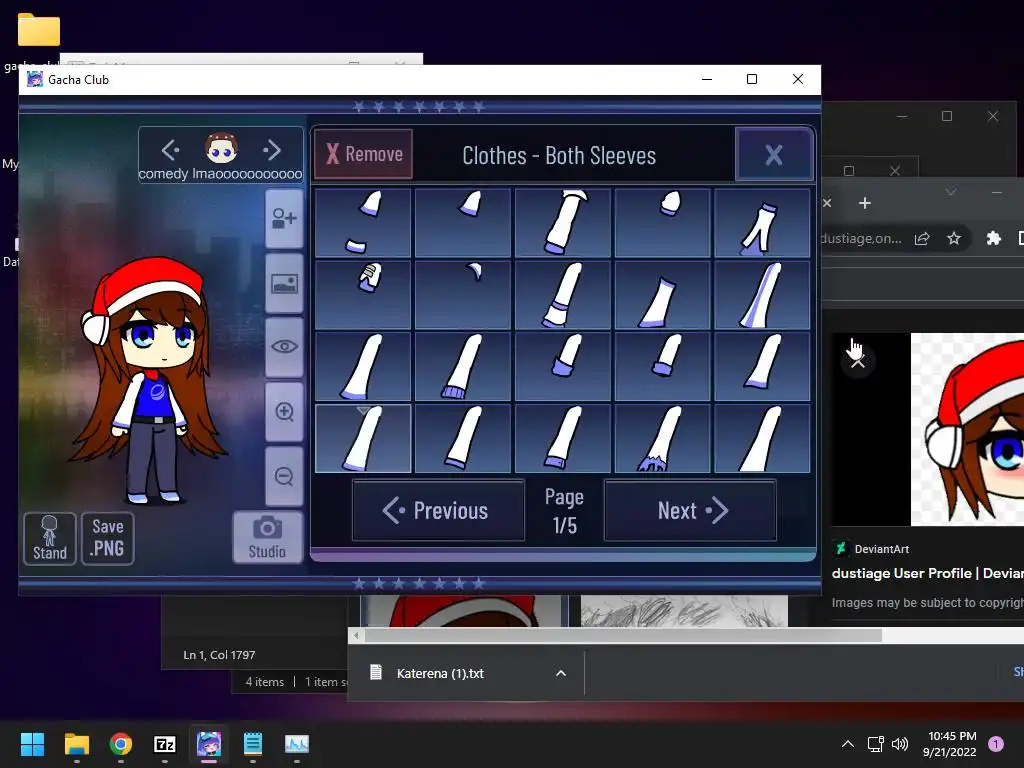1024x768 pixels.
Task: Open network icon in system tray
Action: pyautogui.click(x=875, y=744)
